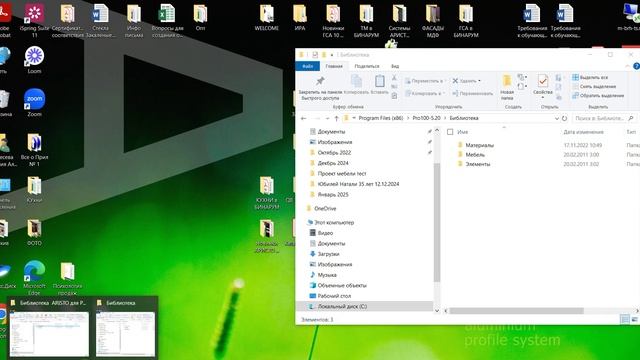Sort the list by the Дата изменения column
Image resolution: width=640 pixels, height=360 pixels.
point(583,132)
